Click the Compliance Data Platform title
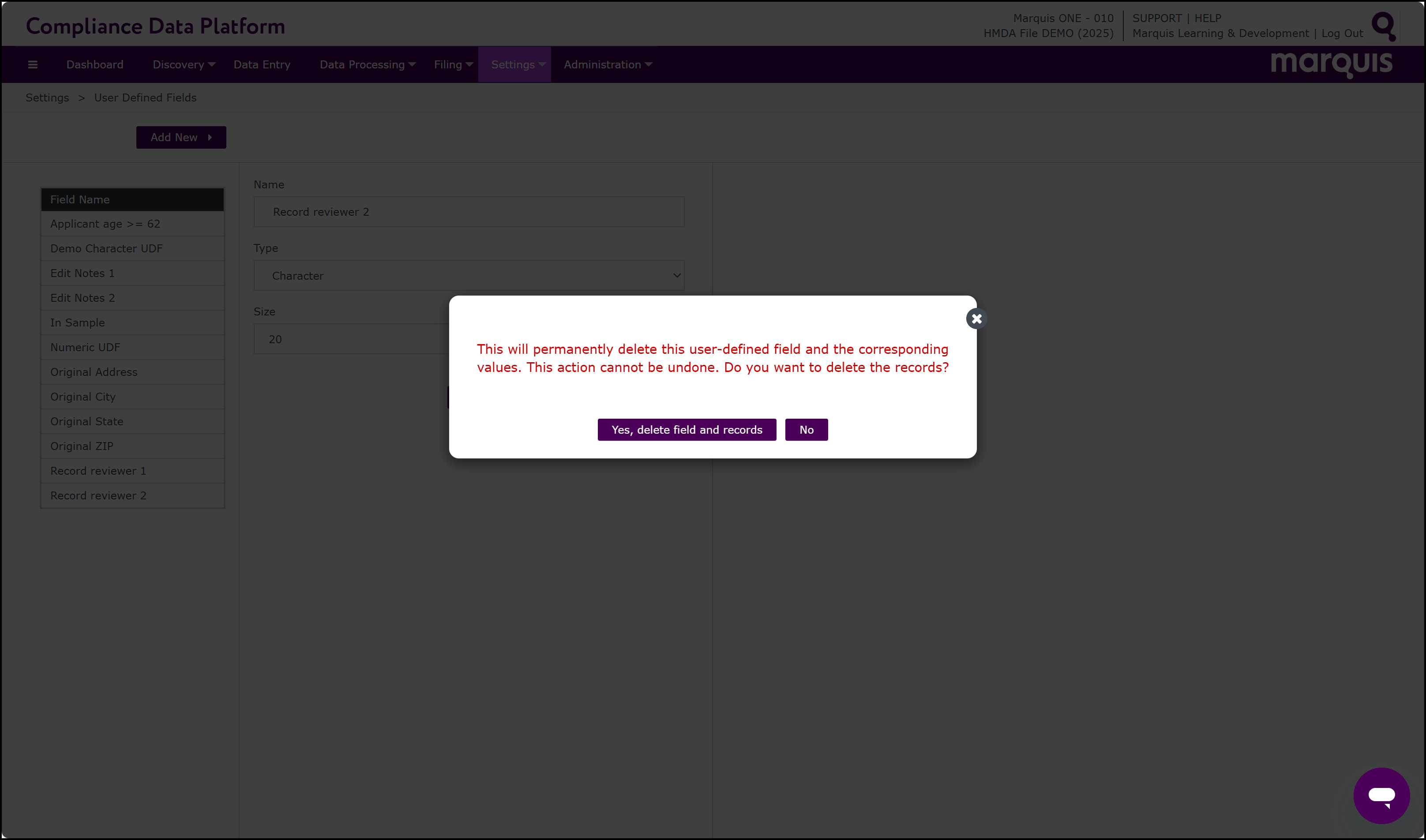1426x840 pixels. point(156,26)
